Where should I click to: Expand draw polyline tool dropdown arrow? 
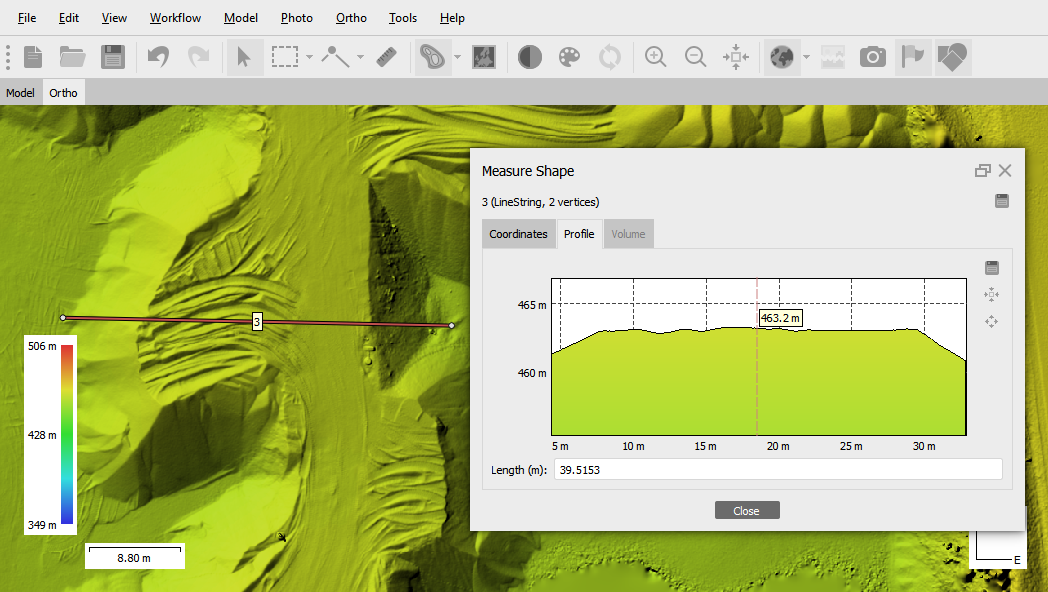[x=360, y=57]
